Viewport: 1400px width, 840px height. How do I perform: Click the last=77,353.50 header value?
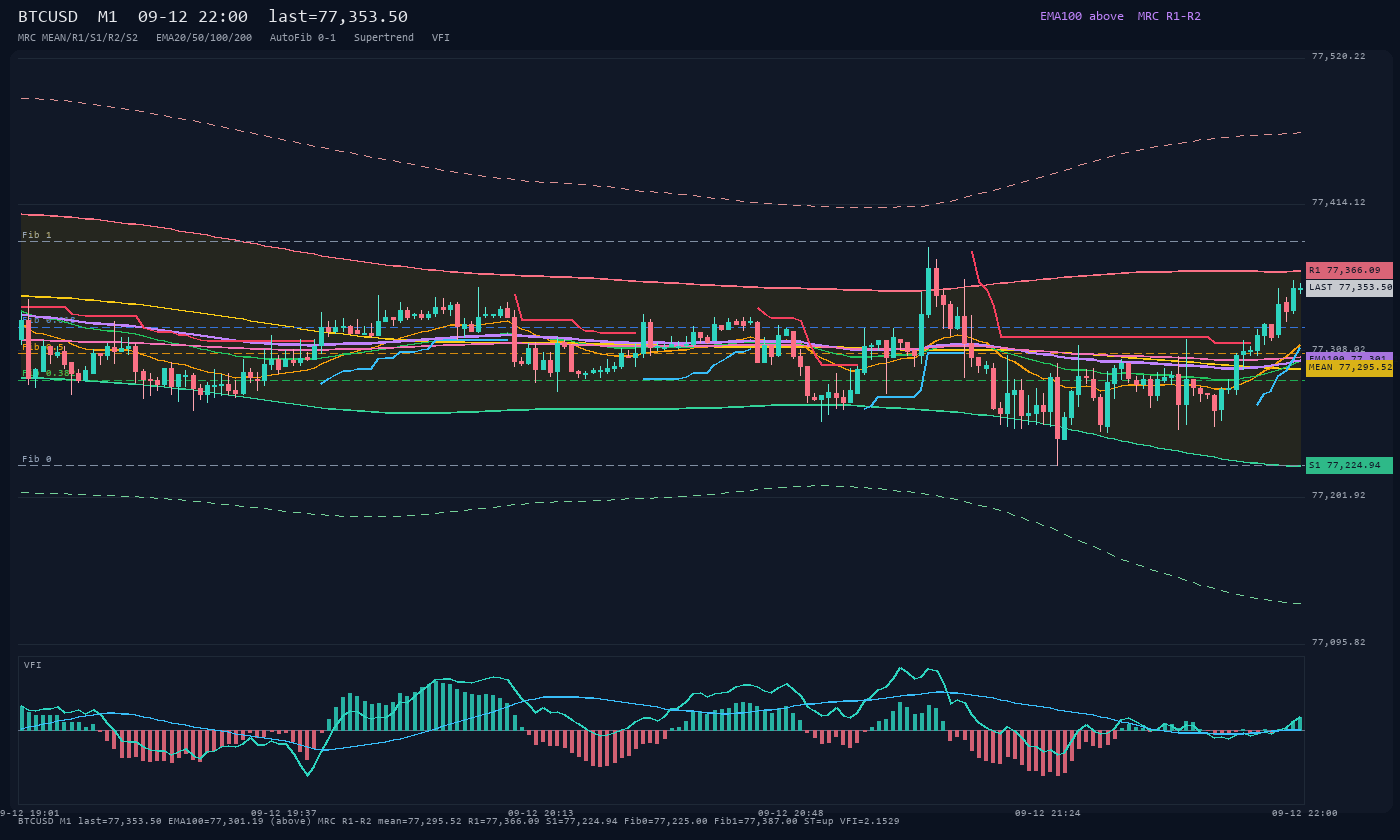(338, 17)
